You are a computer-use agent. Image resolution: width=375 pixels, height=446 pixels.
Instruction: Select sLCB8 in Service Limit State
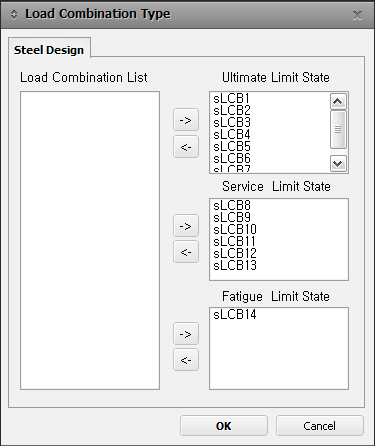232,205
